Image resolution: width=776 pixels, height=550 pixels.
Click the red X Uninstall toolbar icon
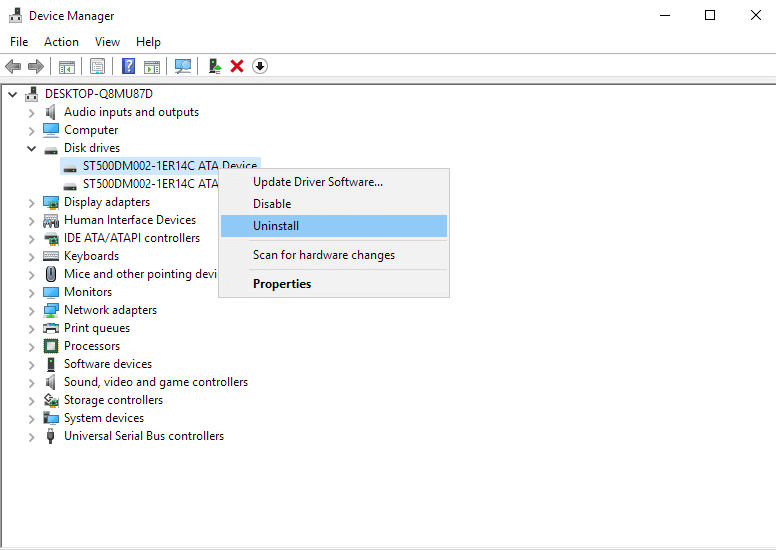point(237,66)
